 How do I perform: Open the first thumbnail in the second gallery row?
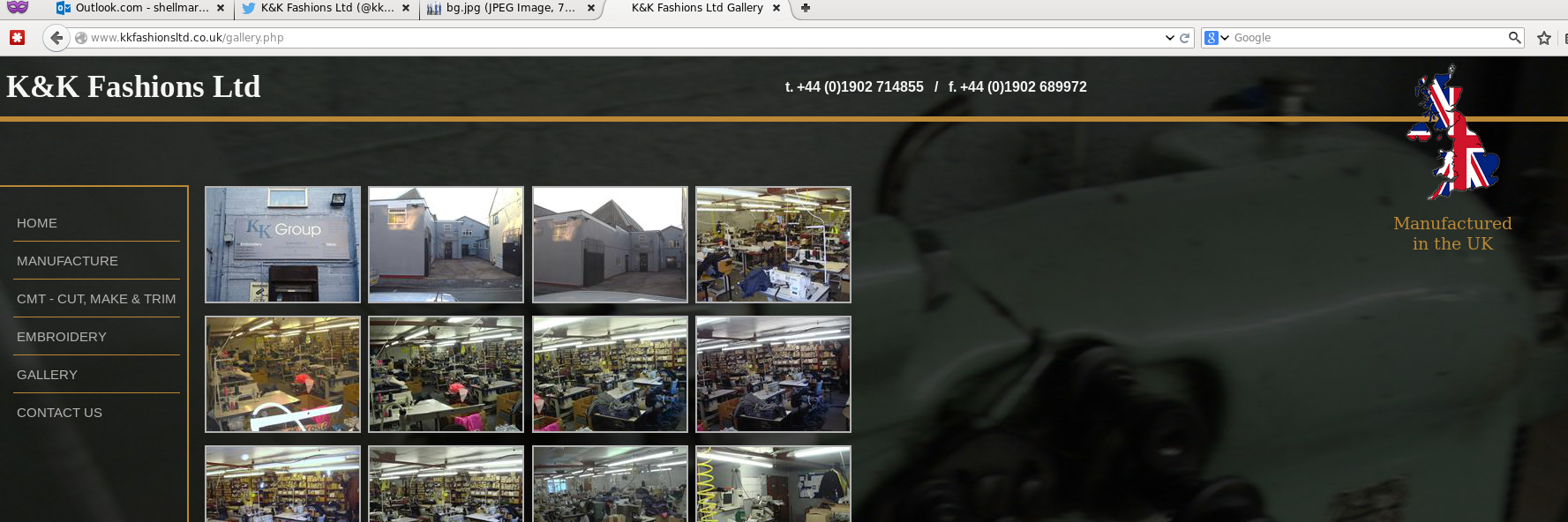pyautogui.click(x=282, y=375)
